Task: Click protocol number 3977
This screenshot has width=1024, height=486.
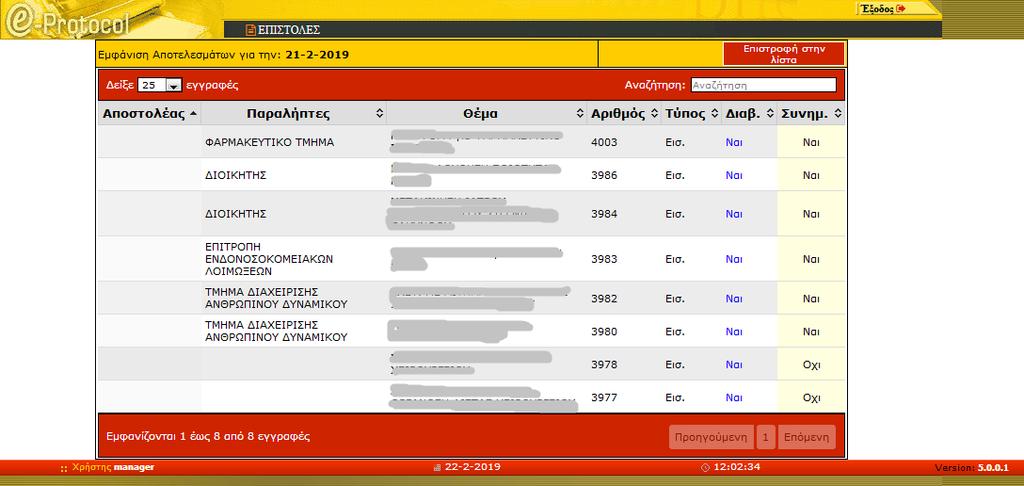Action: coord(604,397)
